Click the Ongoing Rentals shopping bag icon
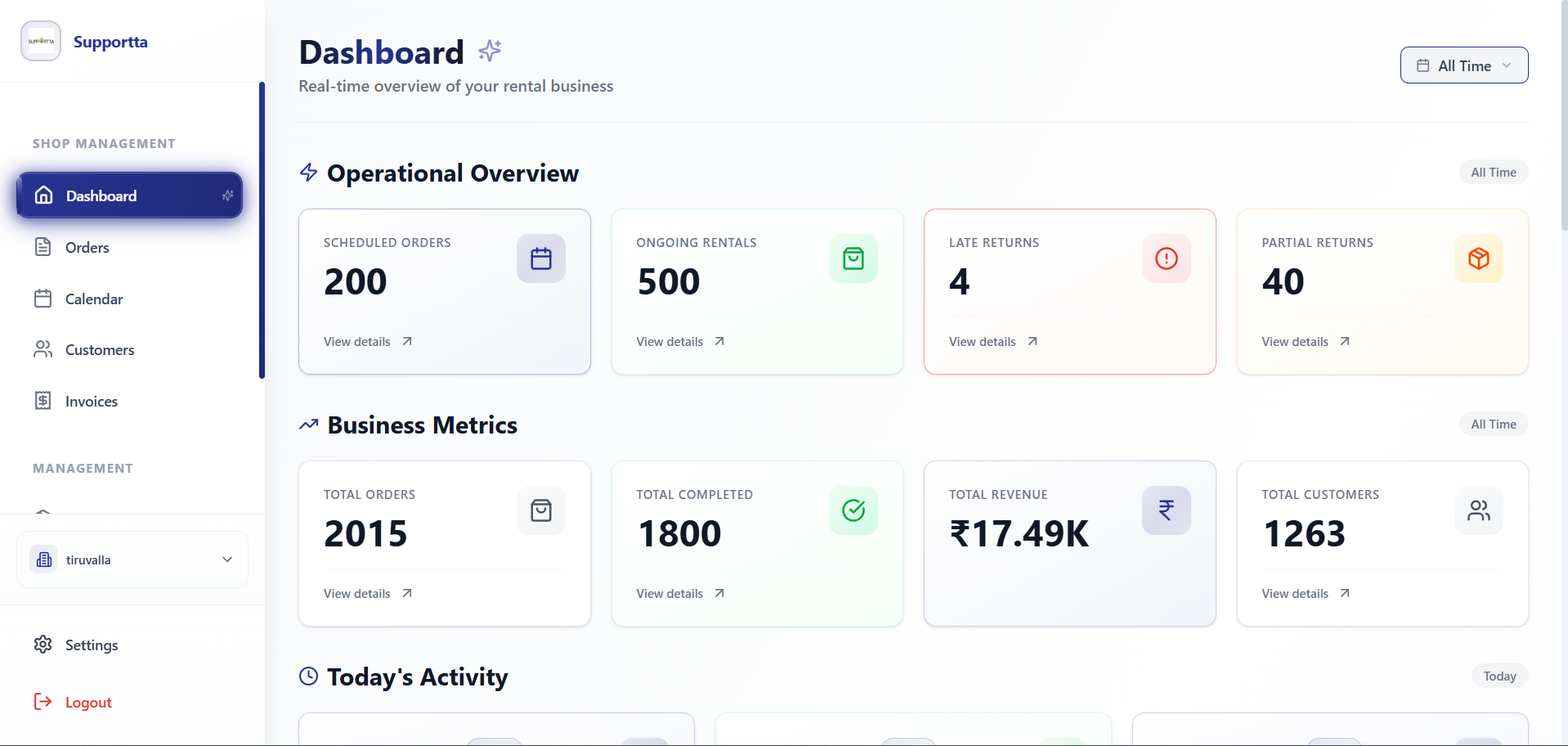The image size is (1568, 746). (853, 258)
